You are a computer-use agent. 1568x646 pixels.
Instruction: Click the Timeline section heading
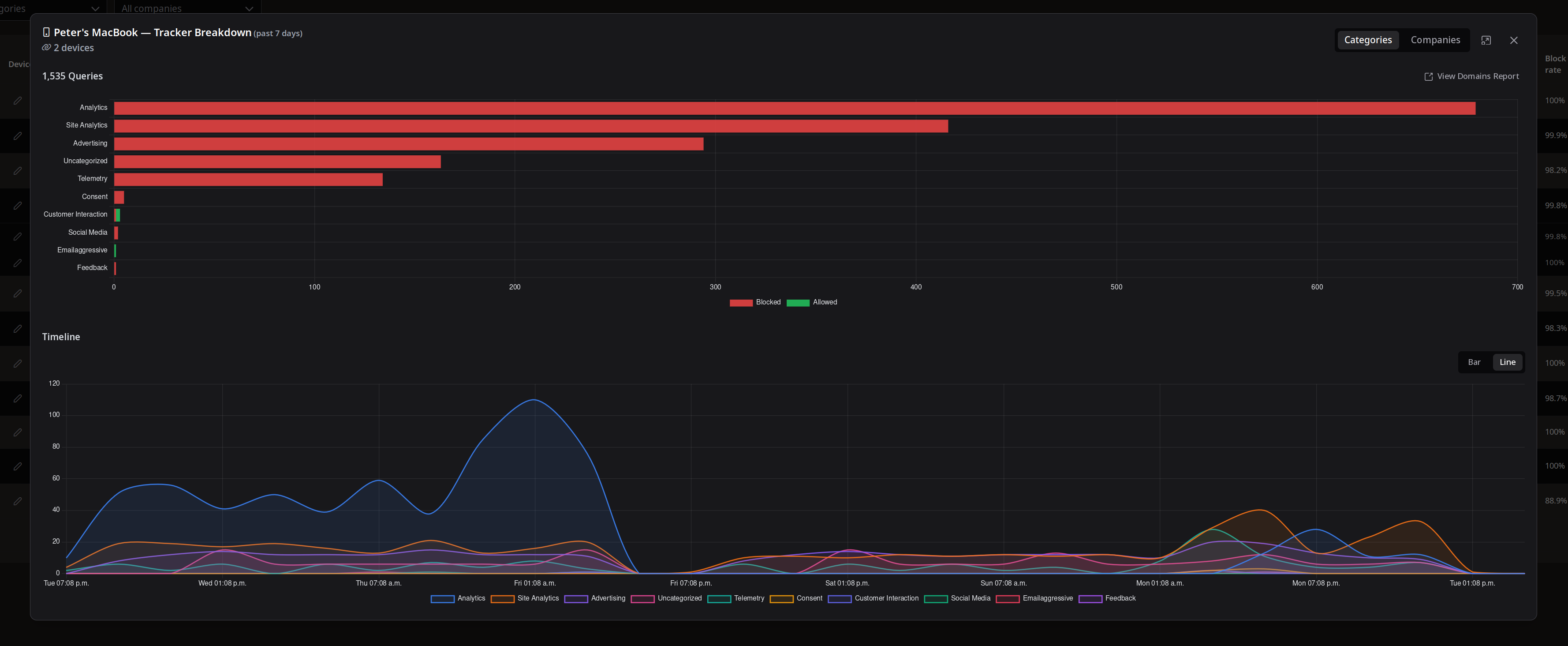click(61, 337)
